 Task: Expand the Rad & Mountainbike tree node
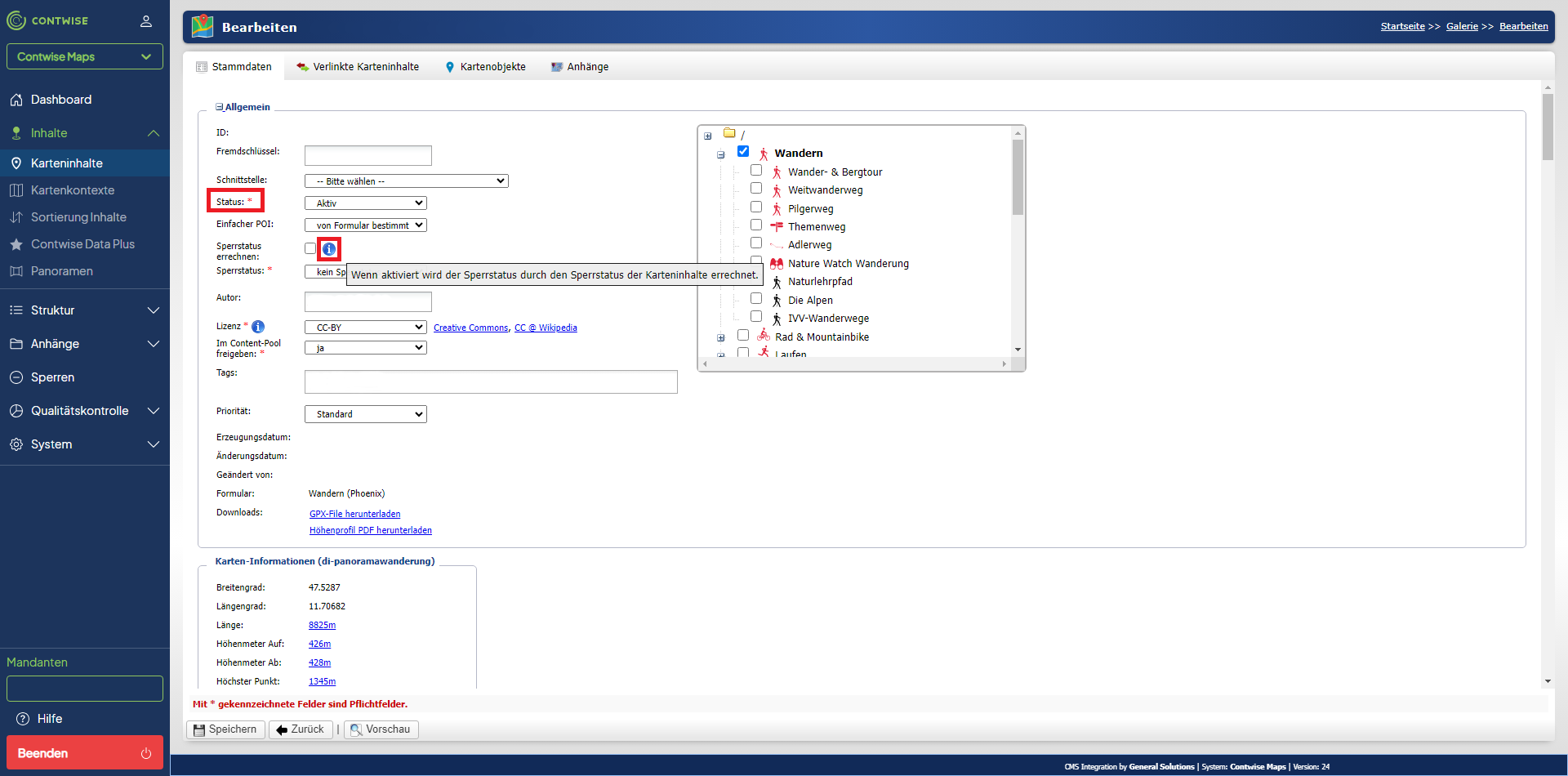720,337
